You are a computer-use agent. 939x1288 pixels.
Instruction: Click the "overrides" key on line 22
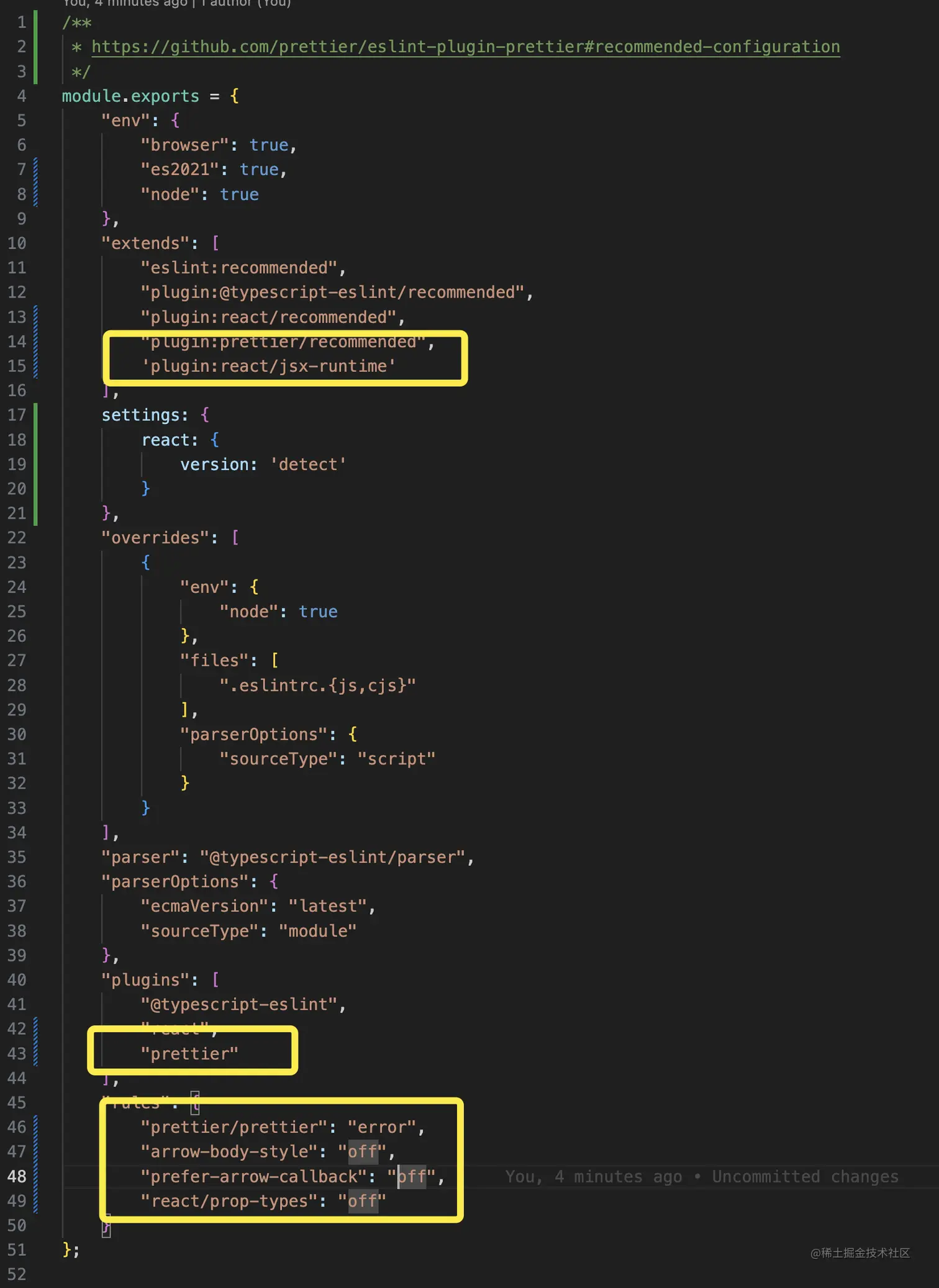pos(155,538)
